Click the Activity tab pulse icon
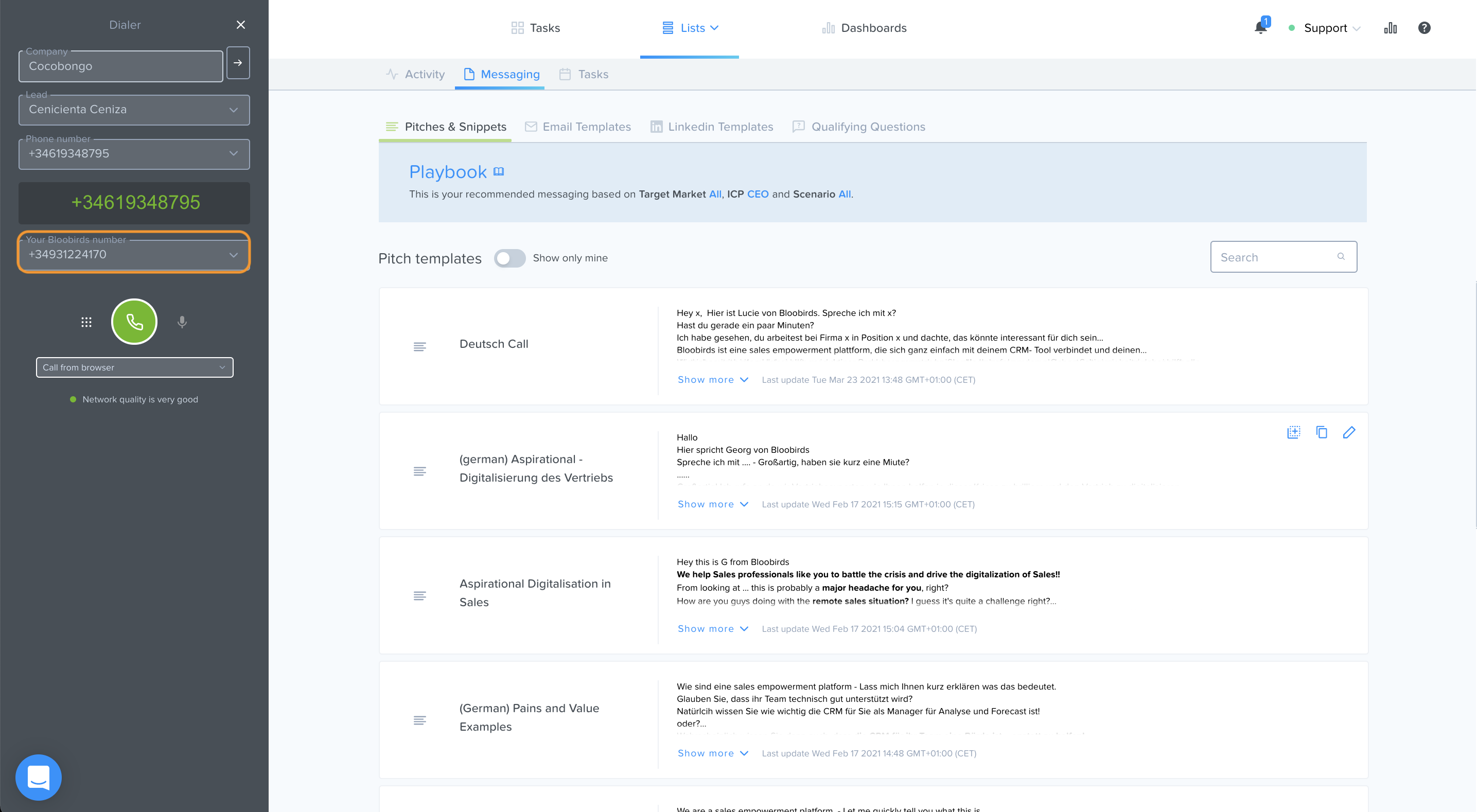 392,74
